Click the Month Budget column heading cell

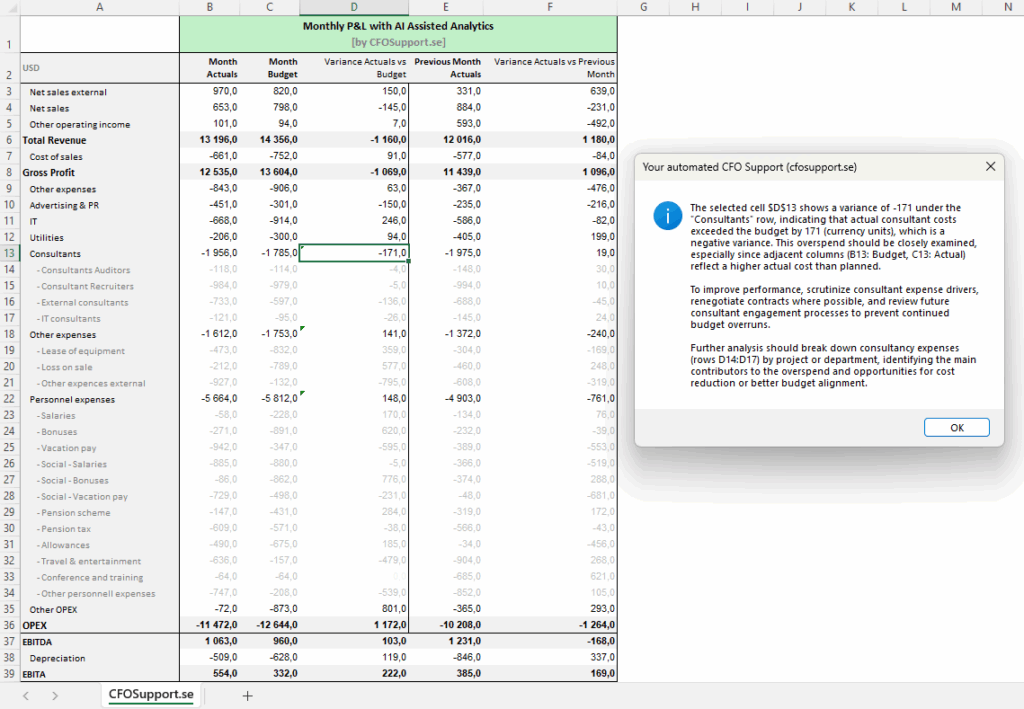click(x=270, y=68)
